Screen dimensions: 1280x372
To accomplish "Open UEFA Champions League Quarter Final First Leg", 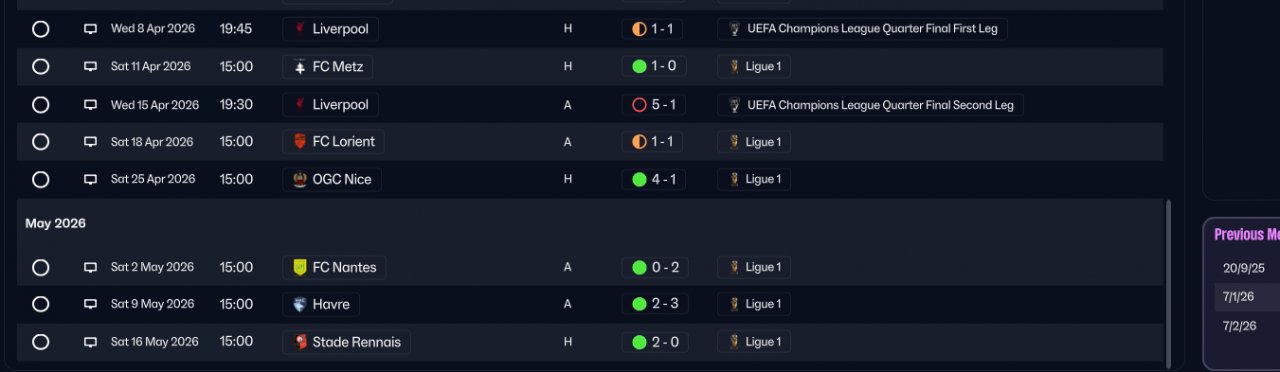I will pyautogui.click(x=862, y=29).
